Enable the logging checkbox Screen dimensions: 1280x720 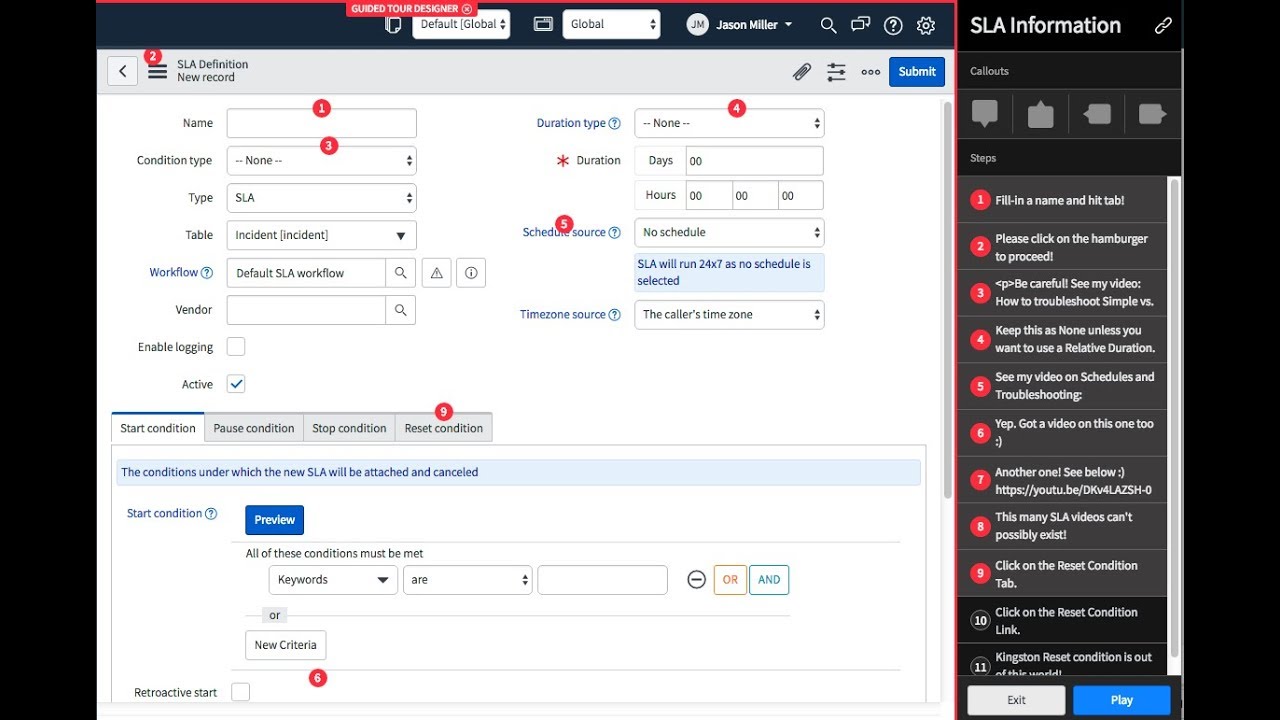(x=236, y=347)
